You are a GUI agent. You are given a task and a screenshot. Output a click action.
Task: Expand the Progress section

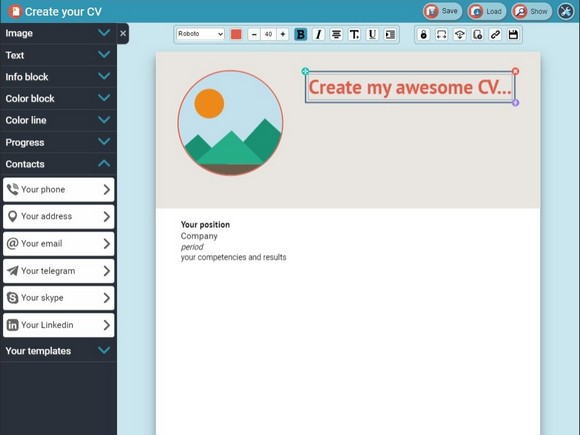[58, 142]
